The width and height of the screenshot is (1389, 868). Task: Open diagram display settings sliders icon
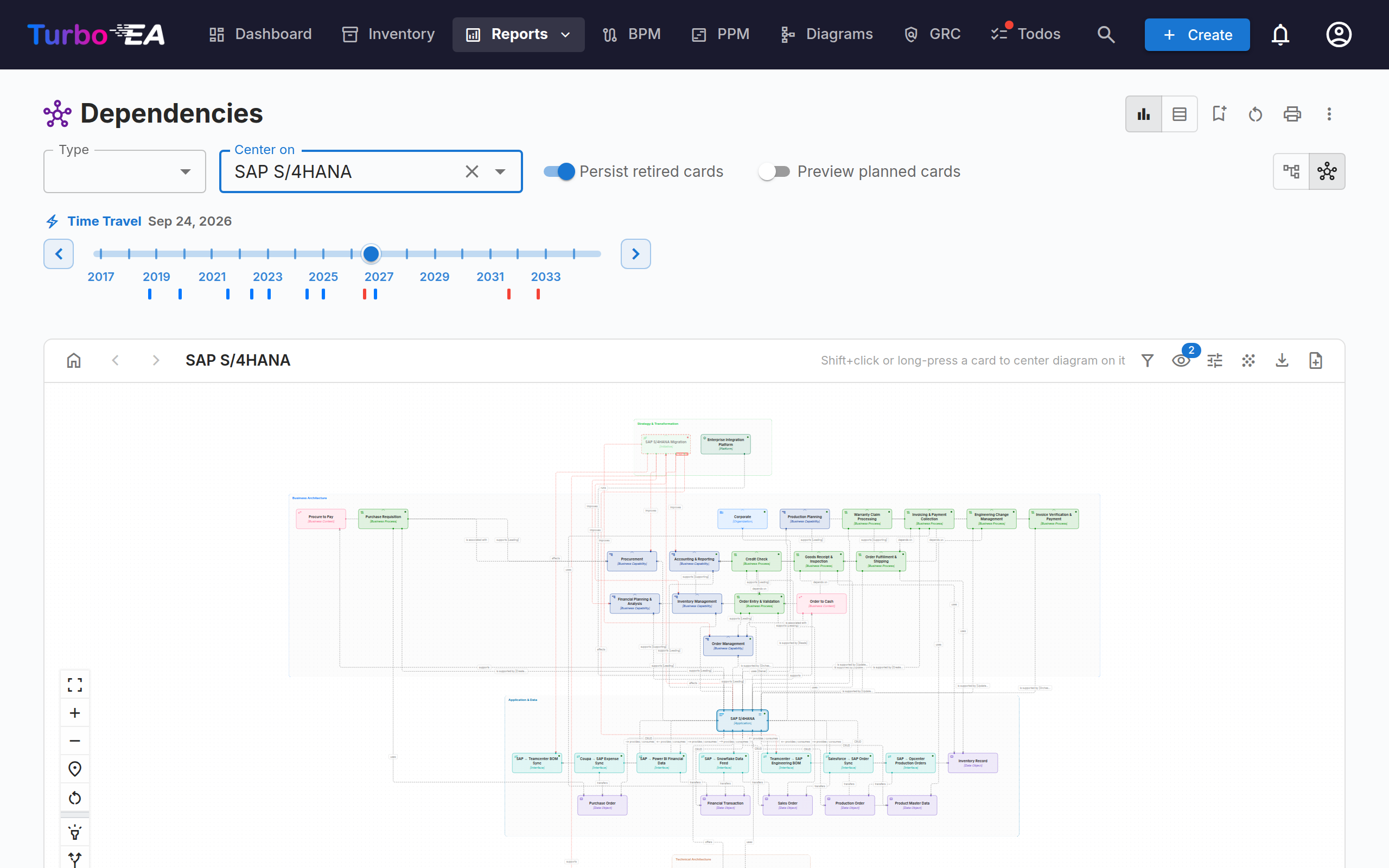point(1214,361)
